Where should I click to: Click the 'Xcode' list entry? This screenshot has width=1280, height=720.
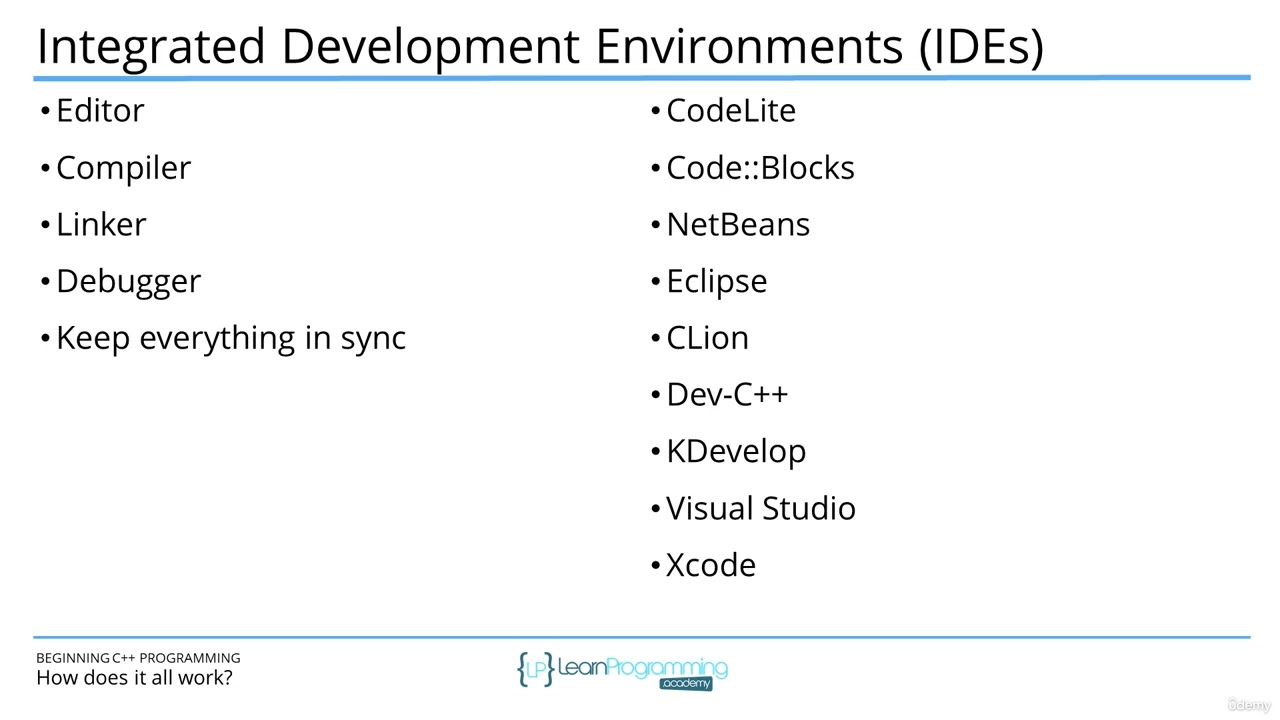pyautogui.click(x=711, y=565)
